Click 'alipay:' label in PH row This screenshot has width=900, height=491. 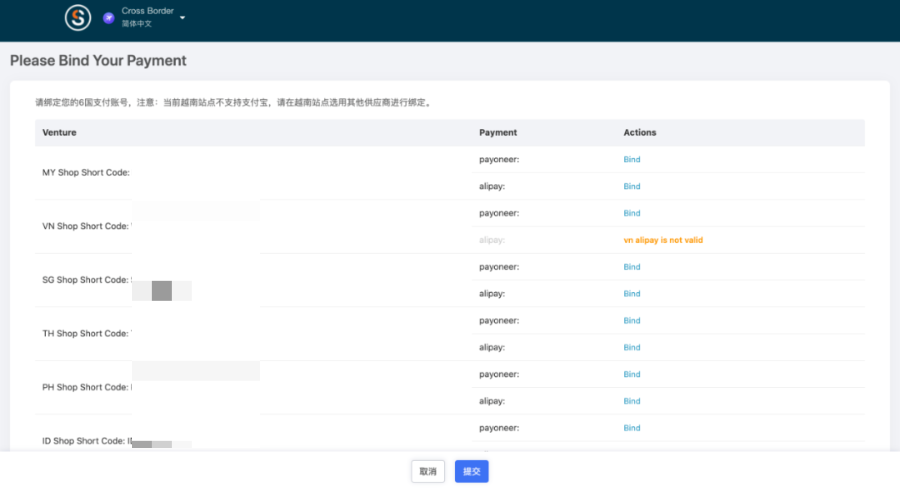492,401
